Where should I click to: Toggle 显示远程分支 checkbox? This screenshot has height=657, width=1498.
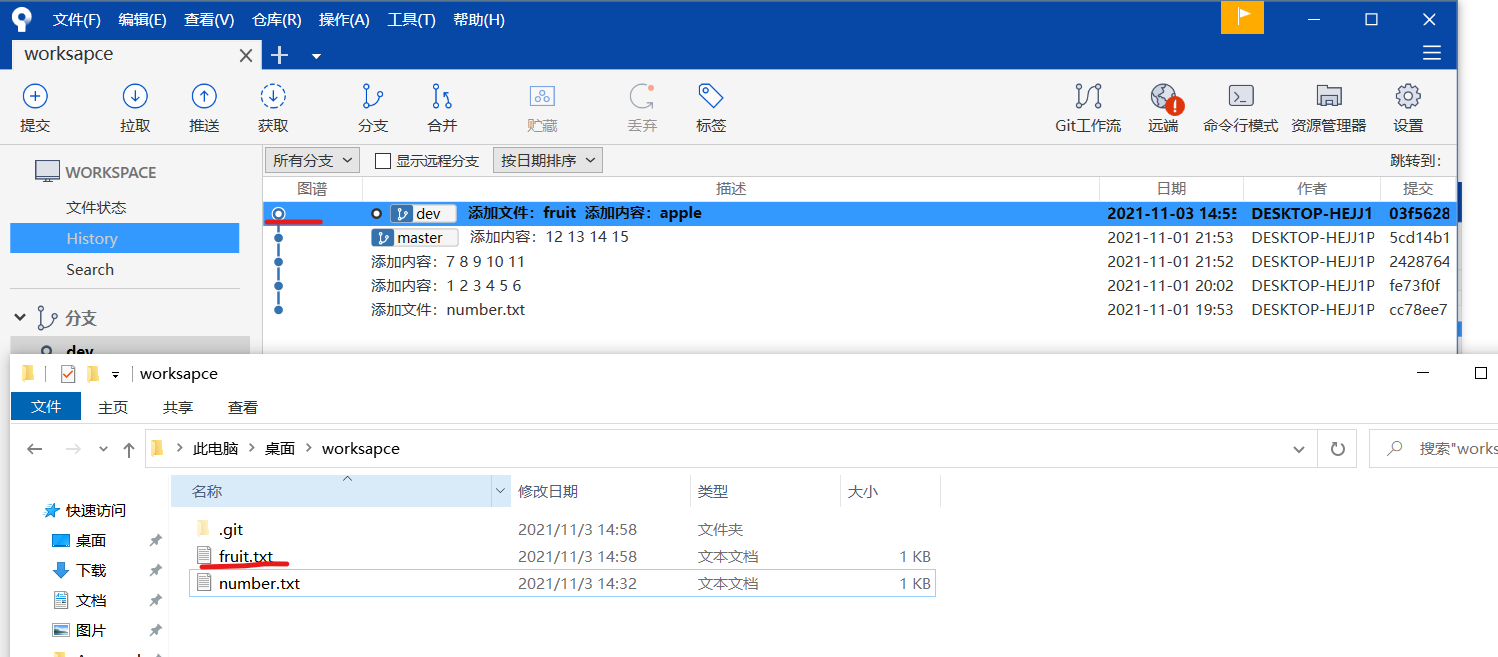(382, 161)
